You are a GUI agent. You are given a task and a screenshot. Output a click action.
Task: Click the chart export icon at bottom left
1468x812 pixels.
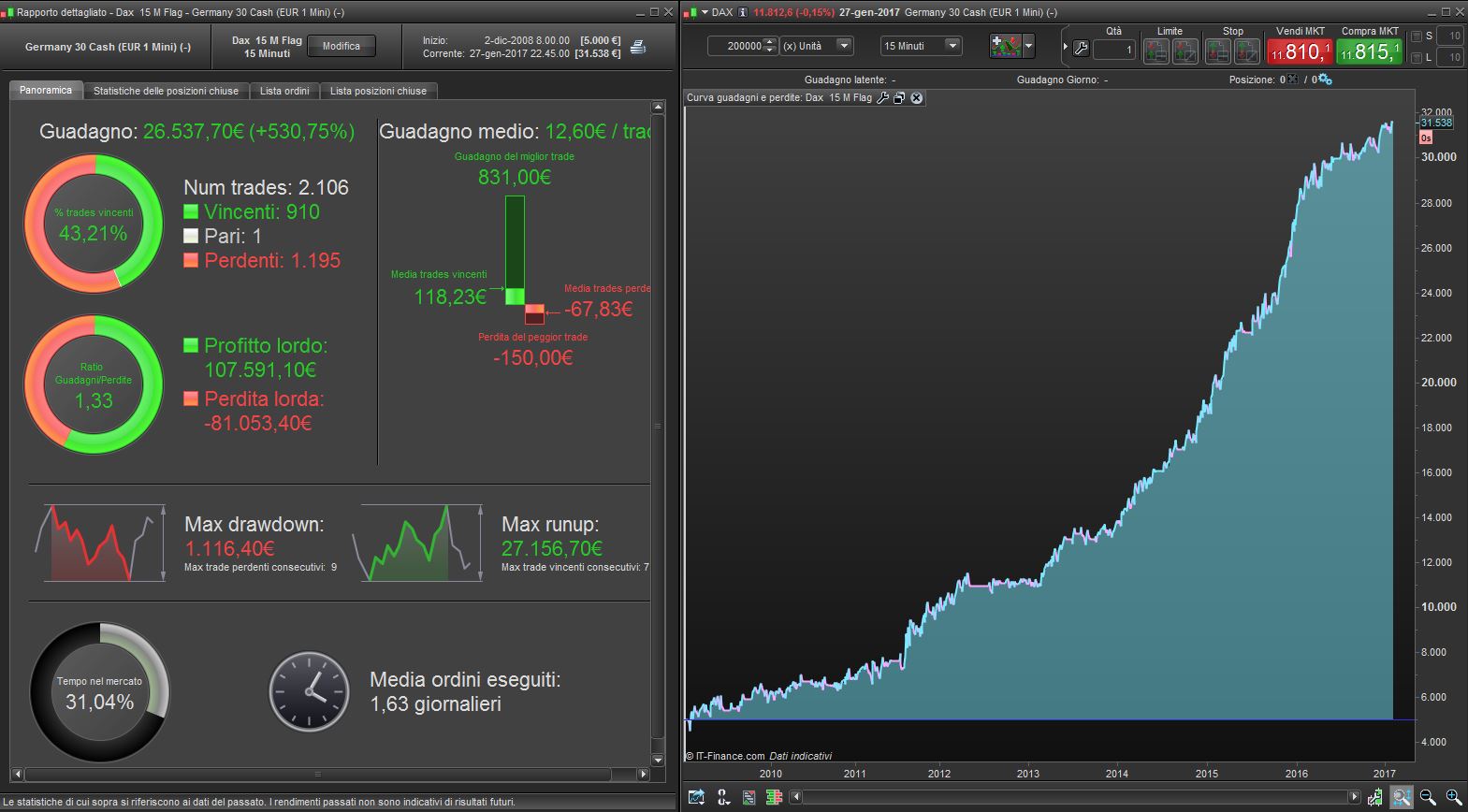coord(696,797)
